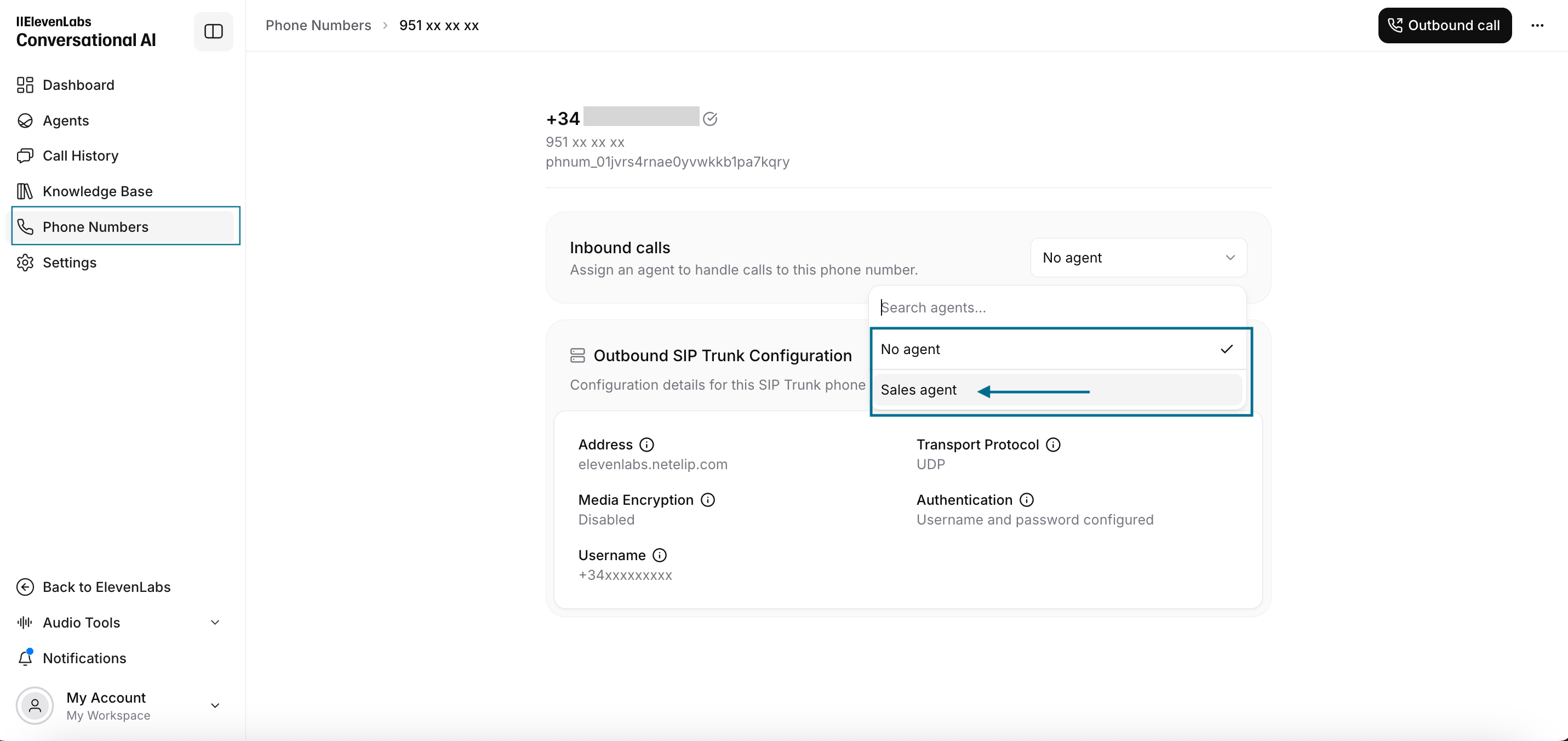Viewport: 1568px width, 741px height.
Task: Click the Disabled media encryption value
Action: pos(606,520)
